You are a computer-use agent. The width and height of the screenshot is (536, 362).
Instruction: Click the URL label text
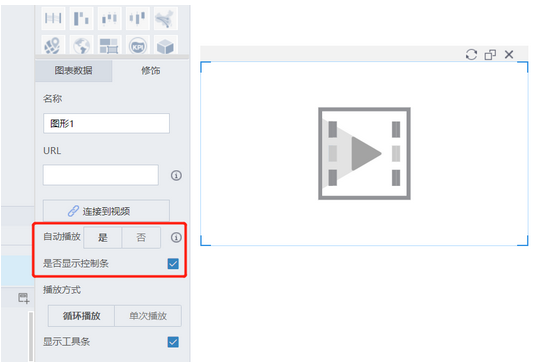(x=52, y=151)
